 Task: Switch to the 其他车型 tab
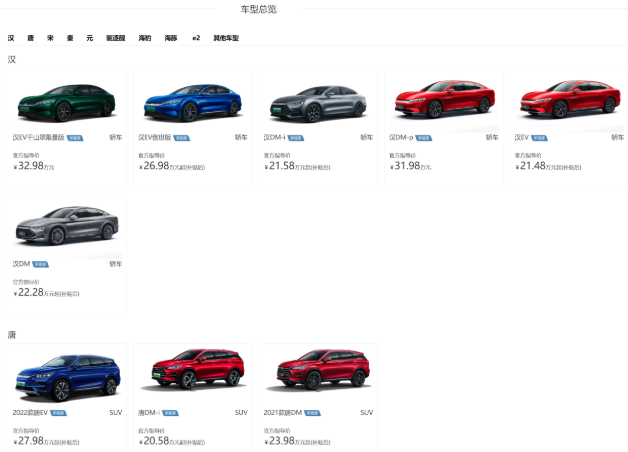(x=226, y=38)
